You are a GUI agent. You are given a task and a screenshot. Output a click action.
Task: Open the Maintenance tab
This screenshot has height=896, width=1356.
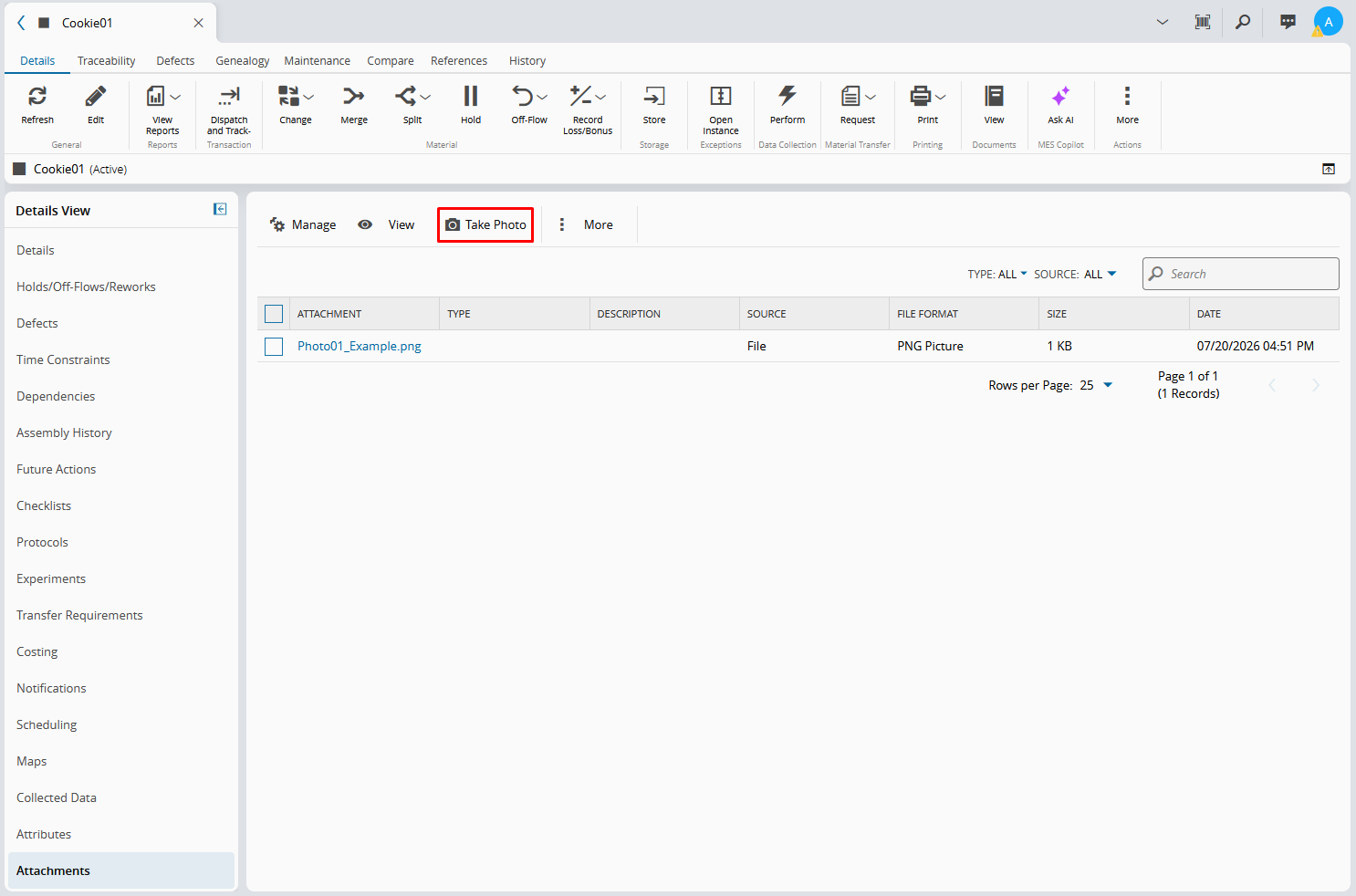[317, 61]
